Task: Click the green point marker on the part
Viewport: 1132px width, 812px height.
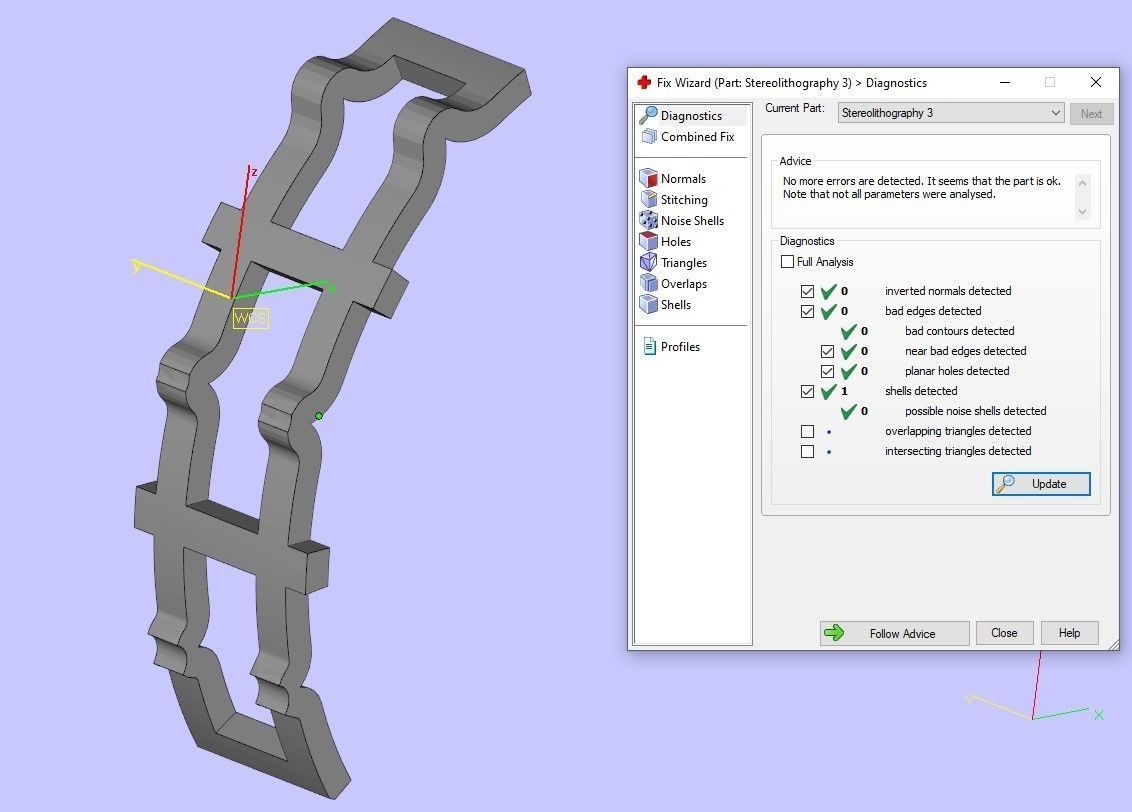Action: click(319, 416)
